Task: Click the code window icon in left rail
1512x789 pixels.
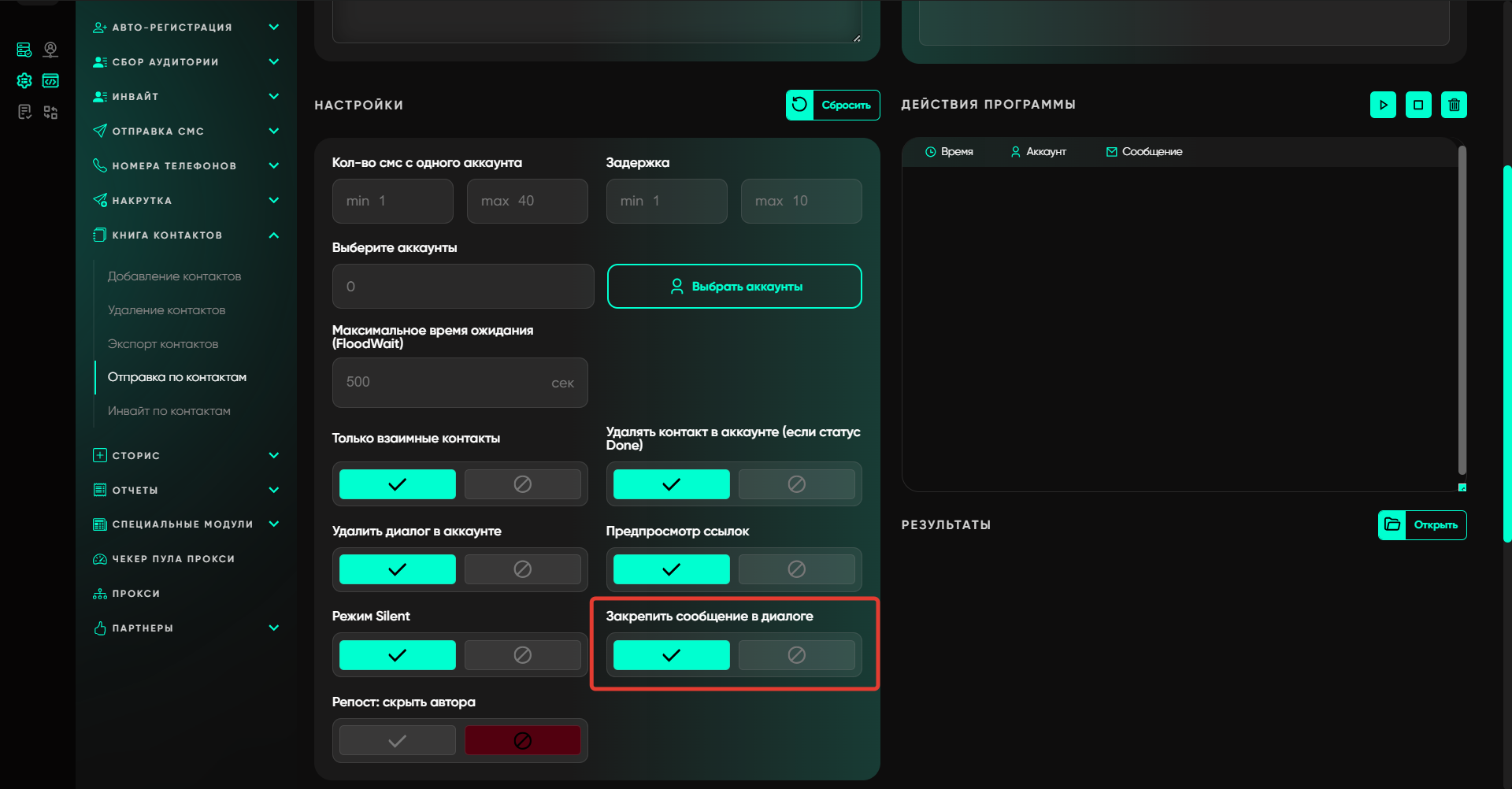Action: (50, 80)
